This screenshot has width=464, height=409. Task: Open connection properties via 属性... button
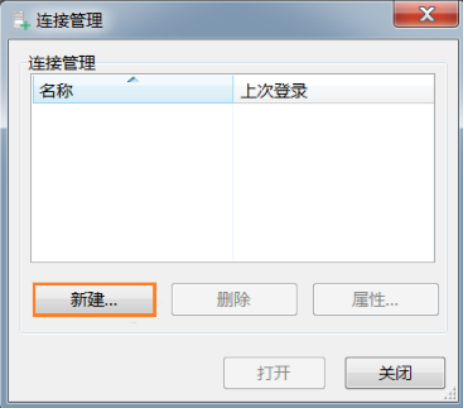coord(376,299)
